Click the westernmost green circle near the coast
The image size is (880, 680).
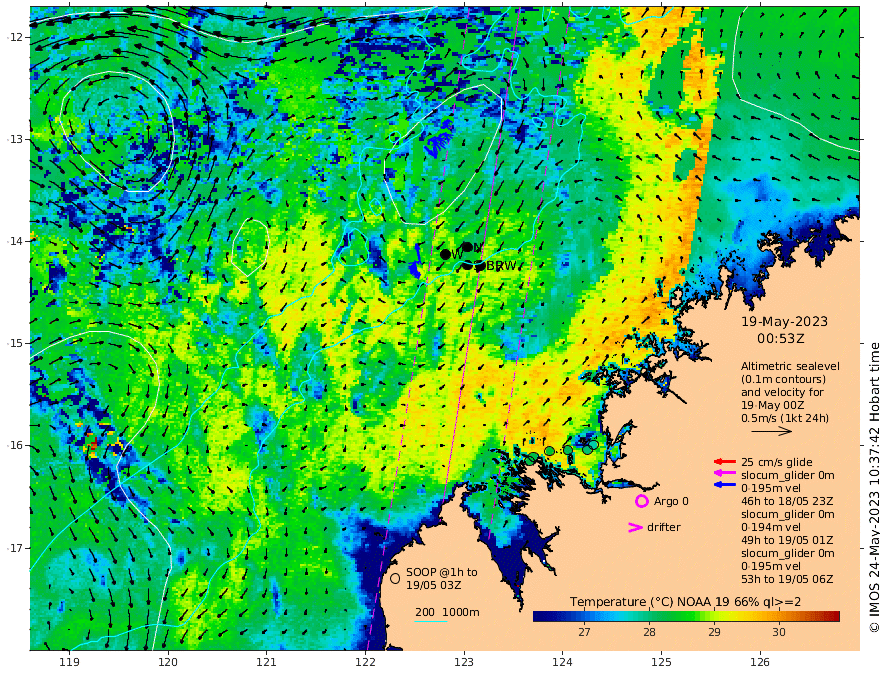(531, 459)
